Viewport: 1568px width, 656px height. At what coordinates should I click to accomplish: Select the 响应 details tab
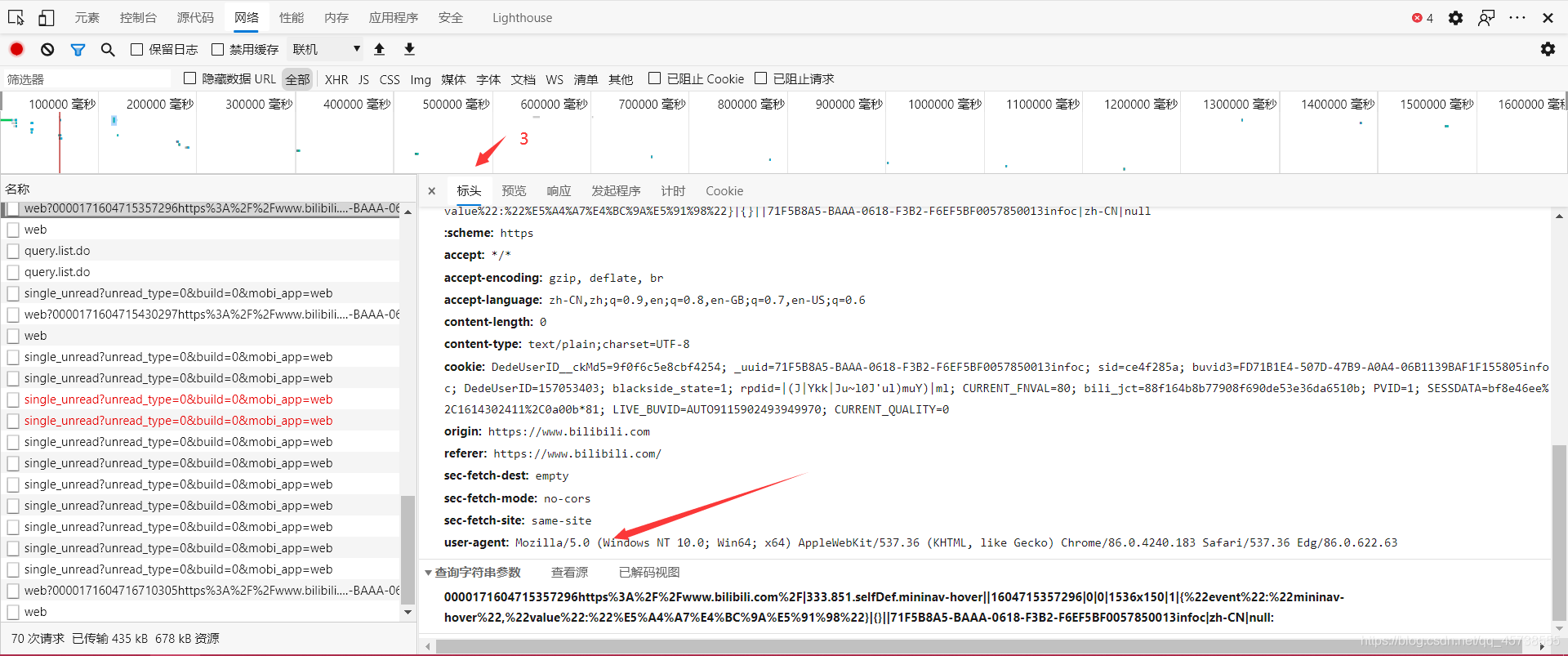(559, 190)
